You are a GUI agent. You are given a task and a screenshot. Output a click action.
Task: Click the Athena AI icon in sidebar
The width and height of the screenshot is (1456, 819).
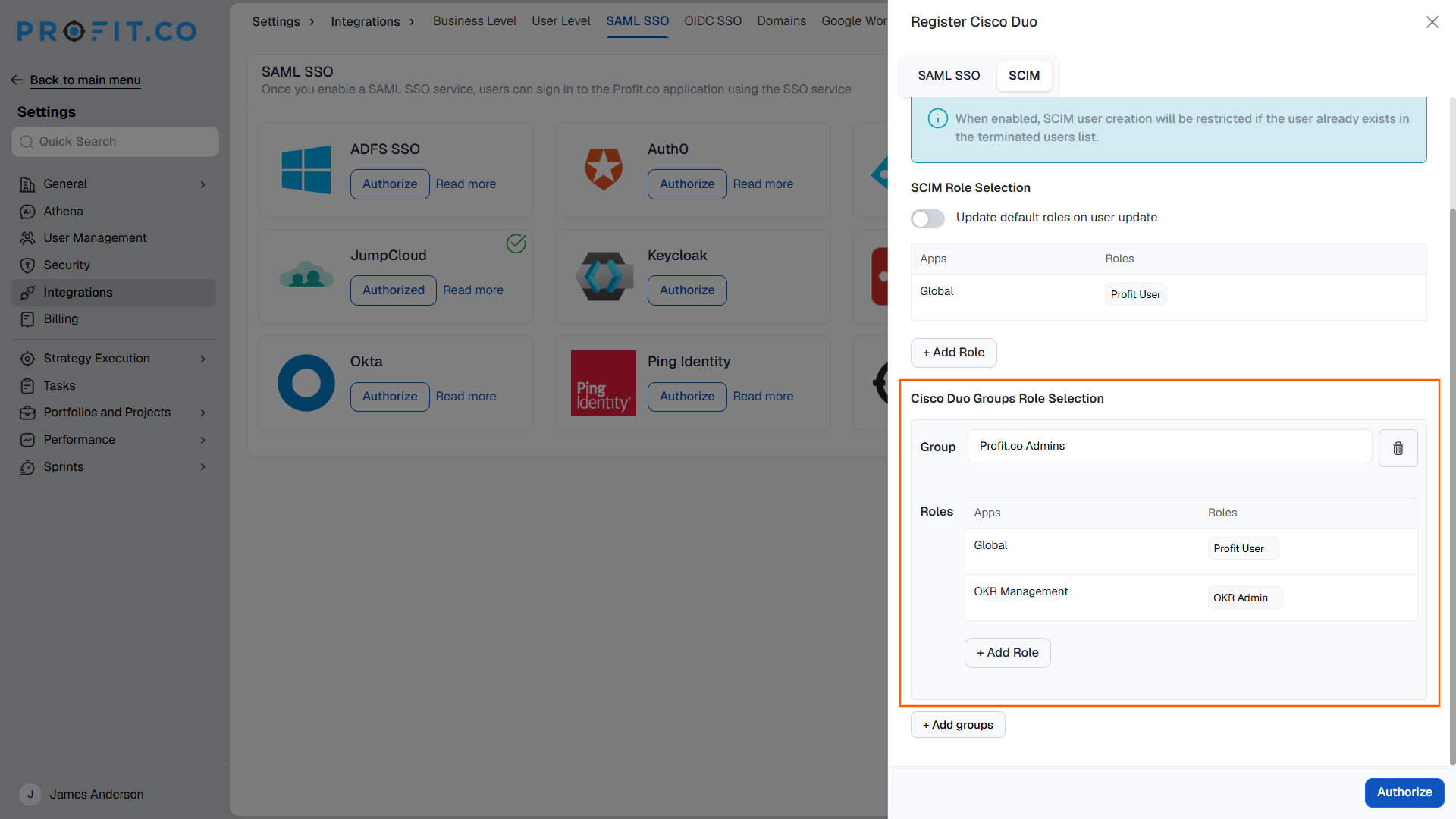coord(27,212)
